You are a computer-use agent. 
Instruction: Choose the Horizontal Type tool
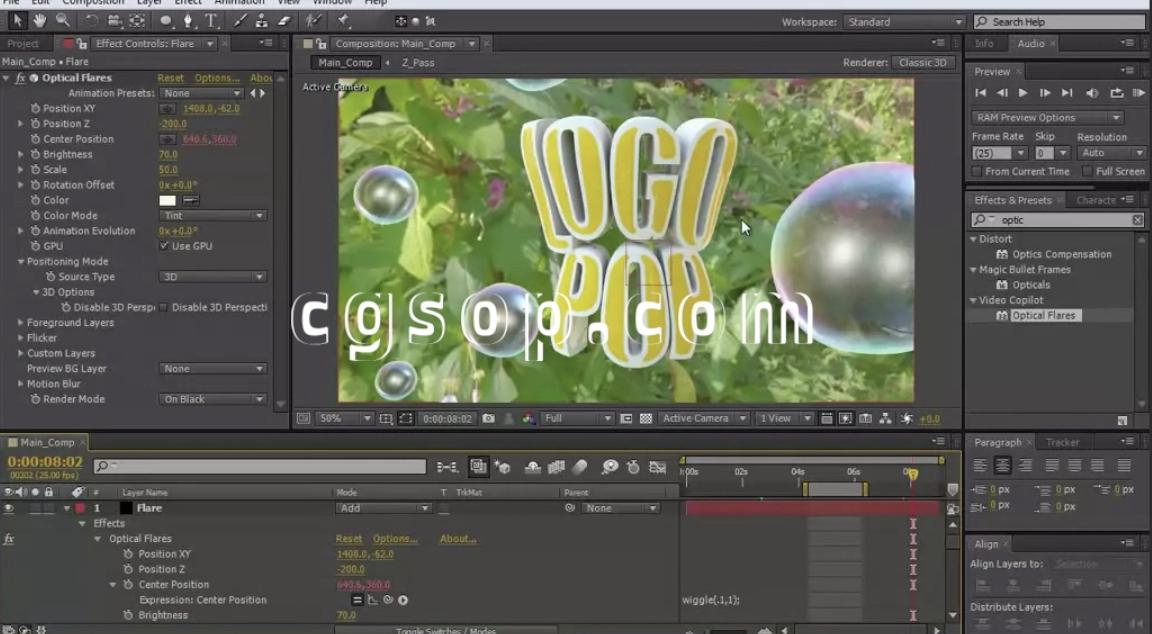pyautogui.click(x=212, y=20)
